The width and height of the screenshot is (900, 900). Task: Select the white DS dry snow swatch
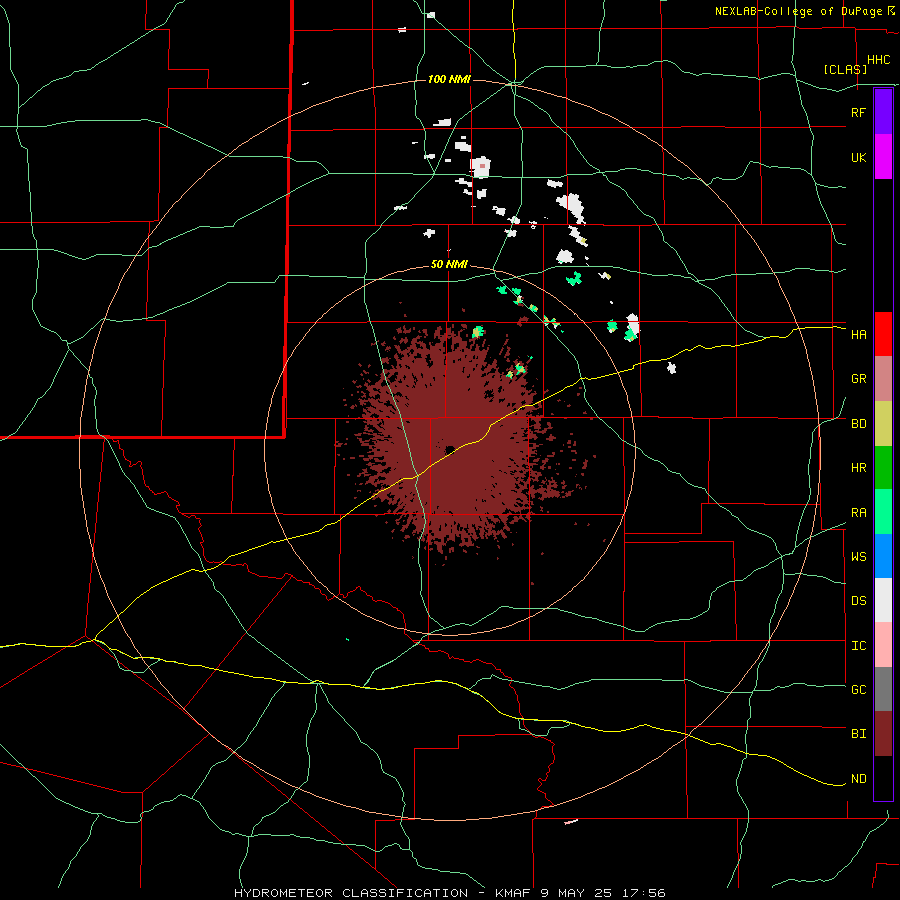point(883,600)
